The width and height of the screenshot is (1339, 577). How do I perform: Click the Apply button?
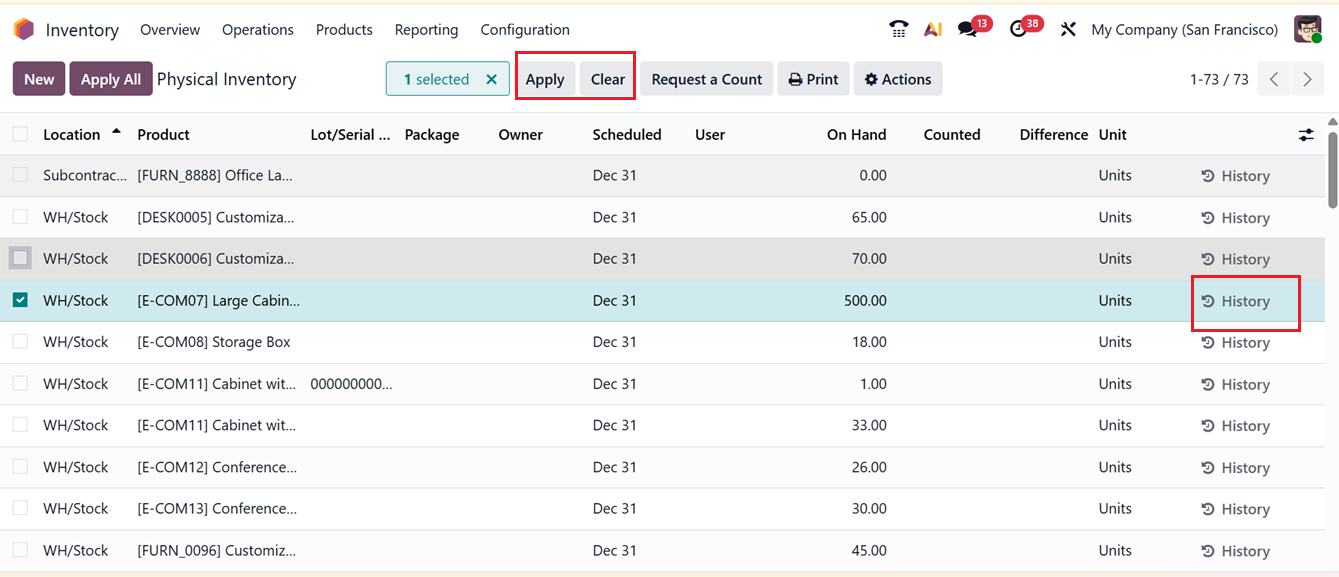click(546, 77)
